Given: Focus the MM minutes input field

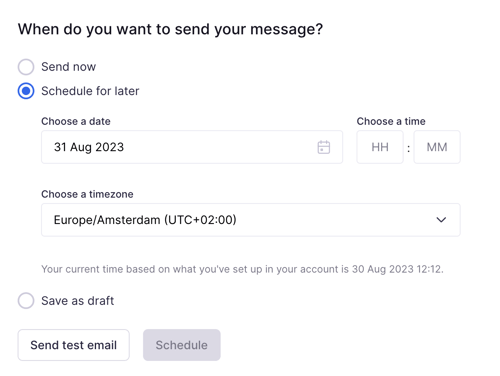Looking at the screenshot, I should point(437,147).
